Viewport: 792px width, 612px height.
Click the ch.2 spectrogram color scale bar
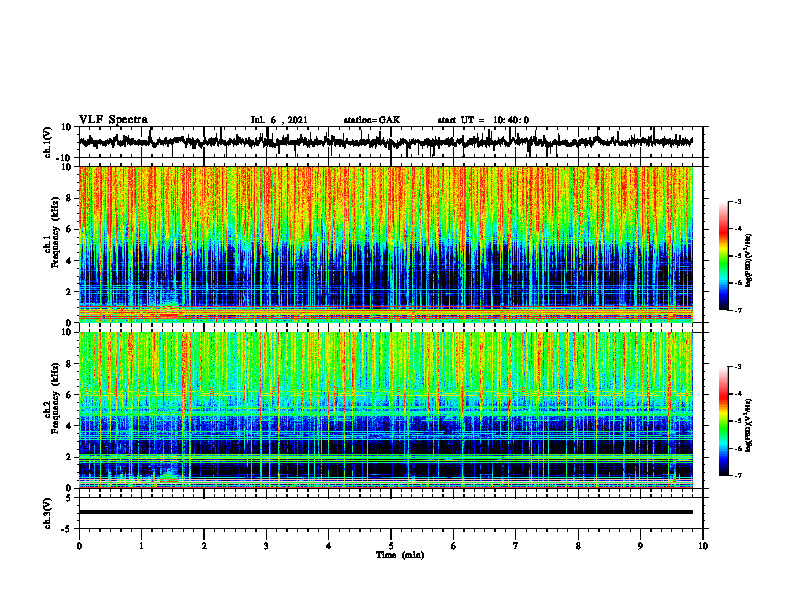[724, 421]
